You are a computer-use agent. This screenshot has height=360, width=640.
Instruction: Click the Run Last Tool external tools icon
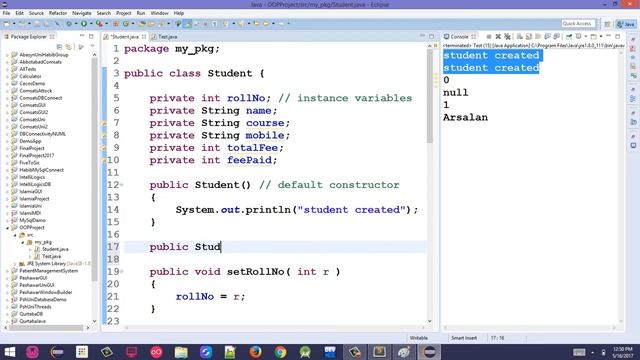[99, 24]
